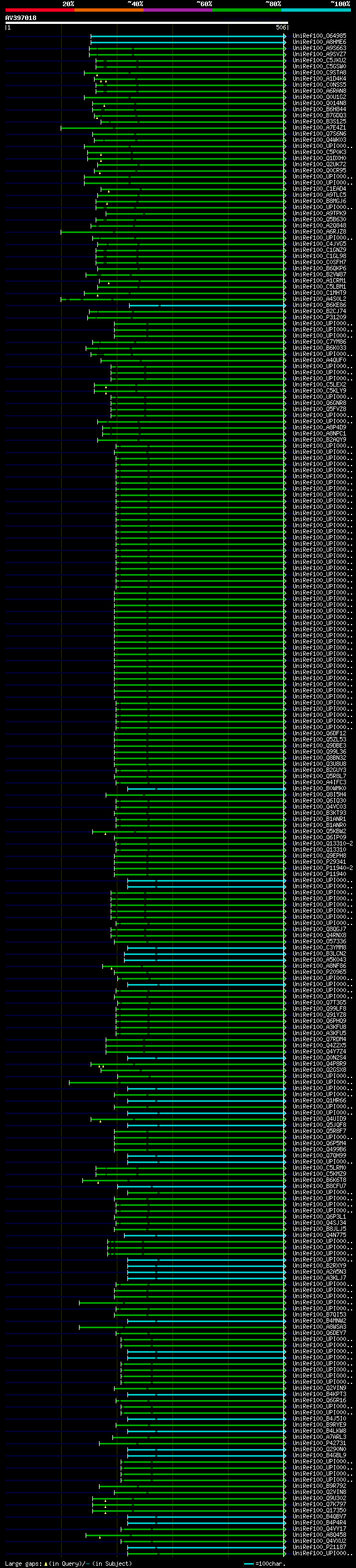The image size is (356, 1568).
Task: Select hit label UniRef100_B6H844
Action: pos(319,110)
